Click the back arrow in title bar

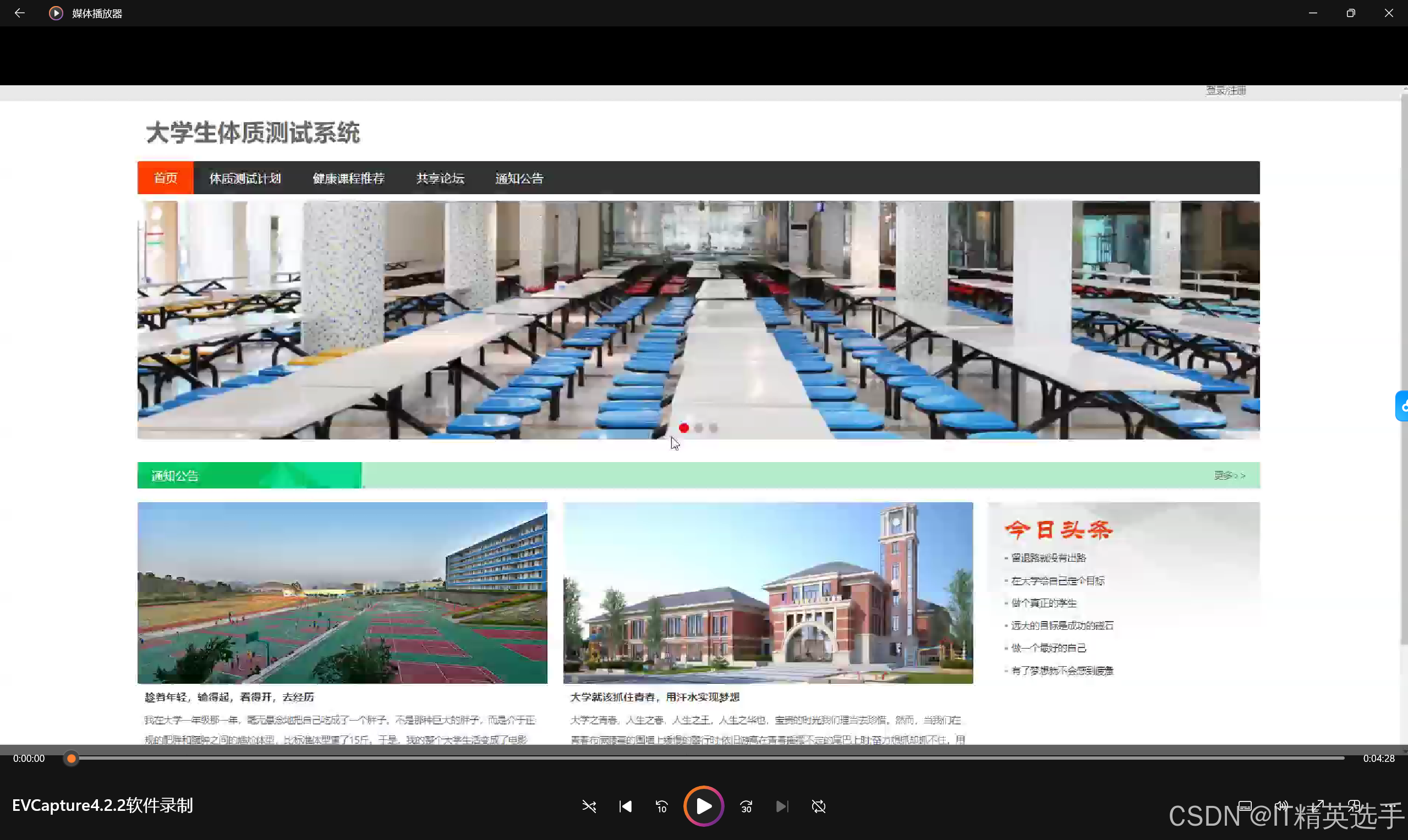tap(19, 13)
